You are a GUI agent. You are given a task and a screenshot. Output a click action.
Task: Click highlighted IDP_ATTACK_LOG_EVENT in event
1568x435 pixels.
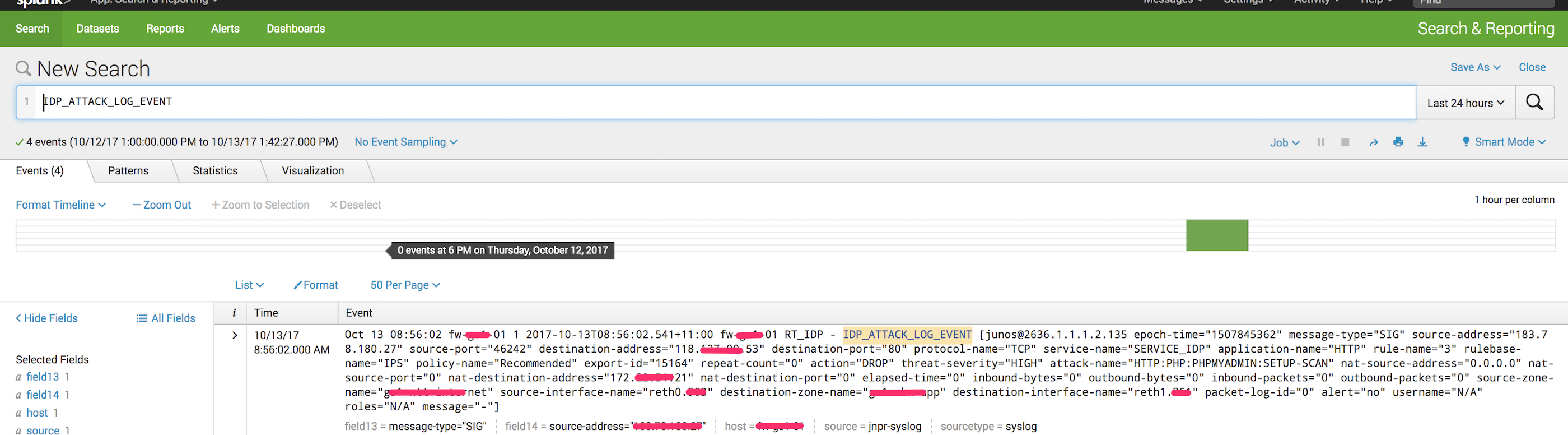click(907, 335)
